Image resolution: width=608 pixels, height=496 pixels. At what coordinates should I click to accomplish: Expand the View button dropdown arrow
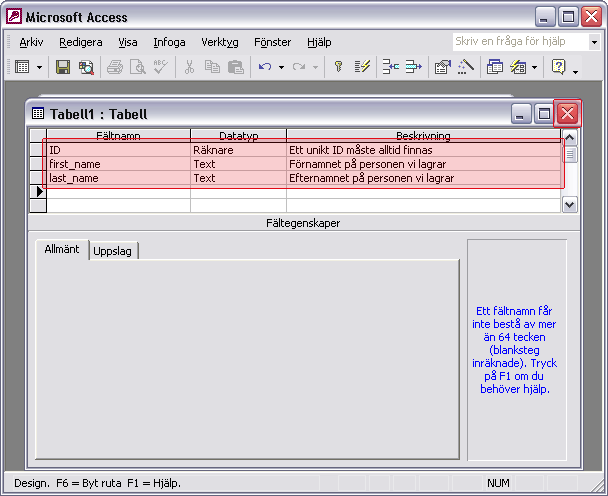point(40,67)
